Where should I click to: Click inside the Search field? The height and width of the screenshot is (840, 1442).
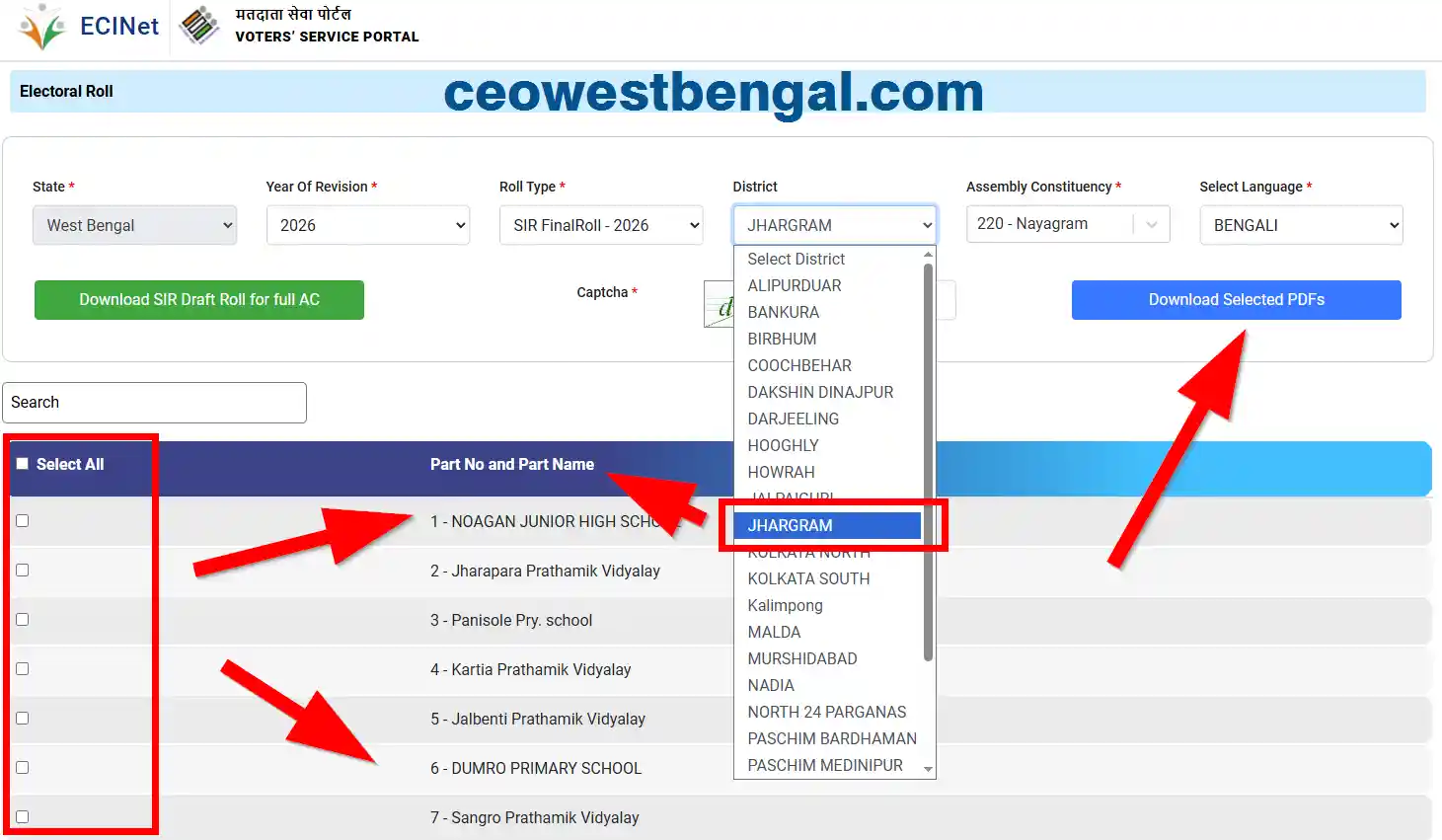coord(154,403)
